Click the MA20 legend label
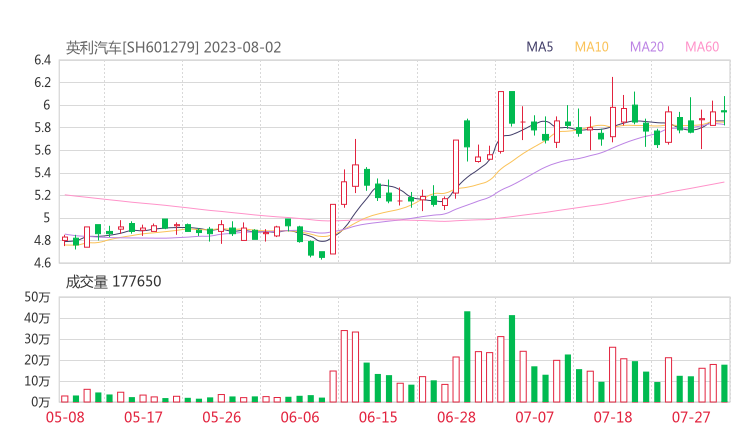 647,47
